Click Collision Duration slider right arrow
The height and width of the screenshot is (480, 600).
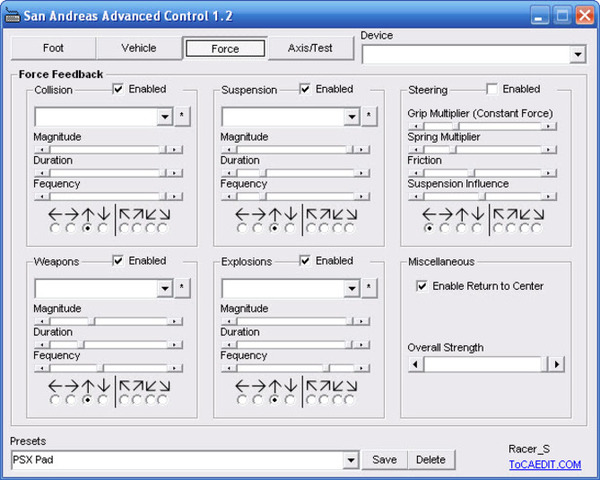(x=175, y=173)
